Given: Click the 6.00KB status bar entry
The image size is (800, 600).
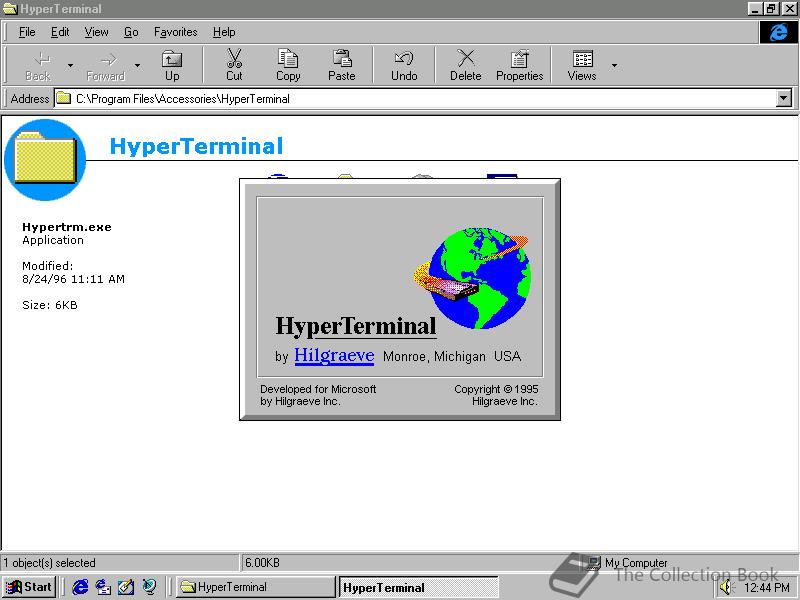Looking at the screenshot, I should pyautogui.click(x=262, y=563).
